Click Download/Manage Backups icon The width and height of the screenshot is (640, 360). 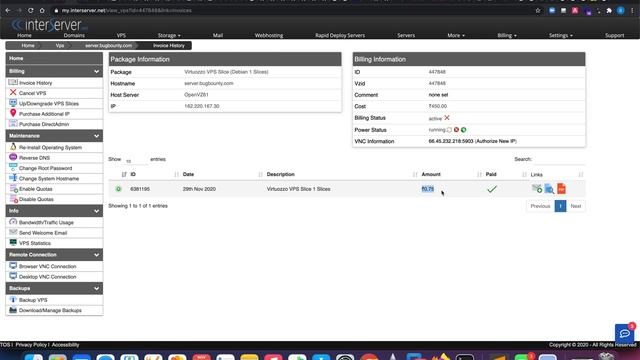(13, 310)
